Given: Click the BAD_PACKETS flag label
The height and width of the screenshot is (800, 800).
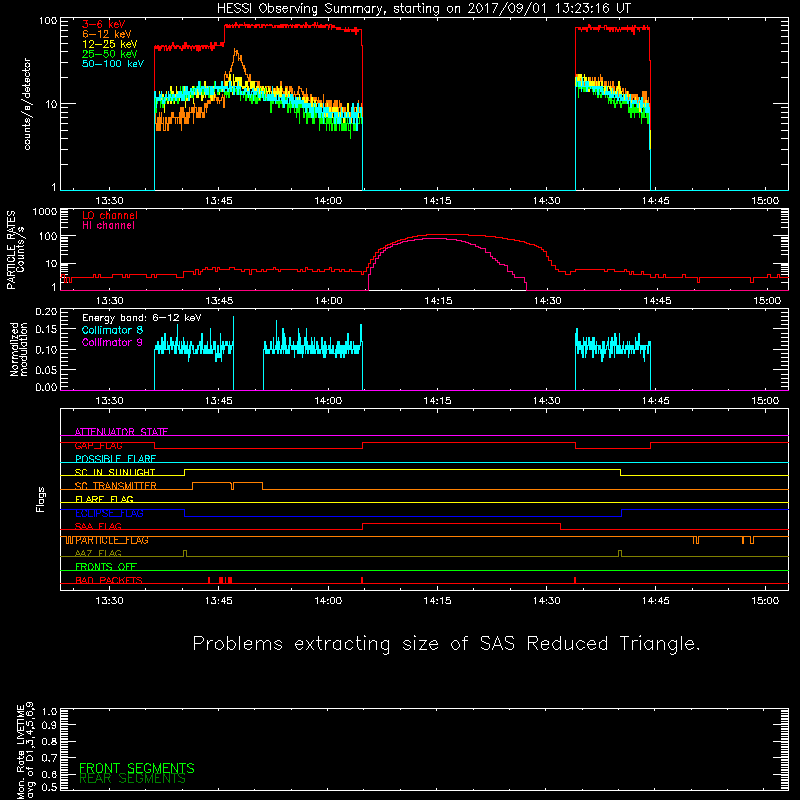Looking at the screenshot, I should point(109,581).
